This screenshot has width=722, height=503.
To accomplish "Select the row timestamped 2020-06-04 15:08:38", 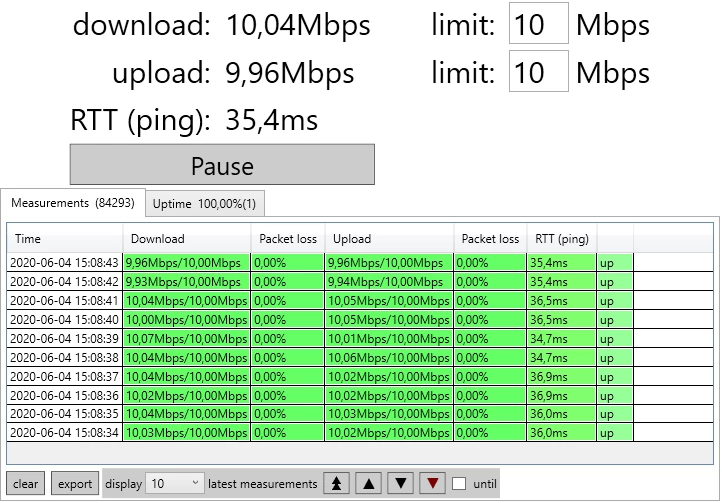I will (x=360, y=357).
